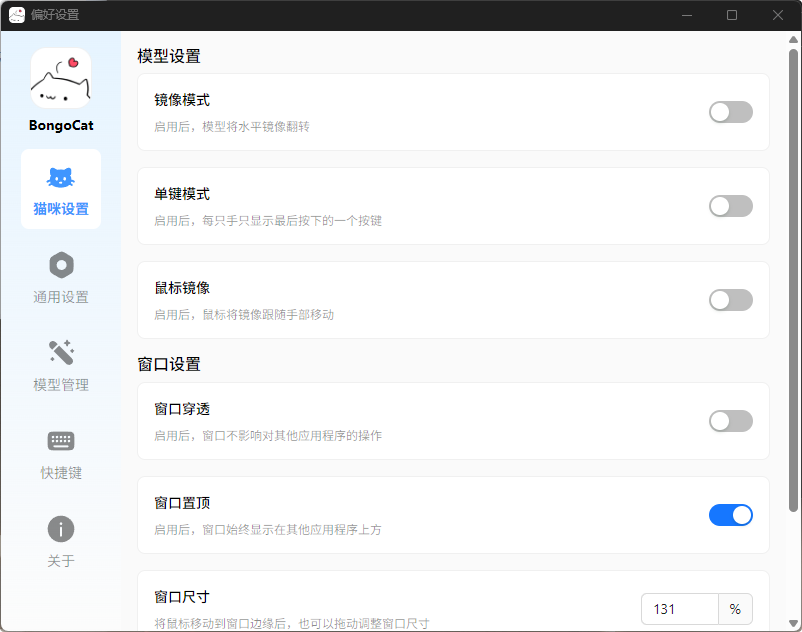Switch on 窗口穿透

click(x=731, y=421)
